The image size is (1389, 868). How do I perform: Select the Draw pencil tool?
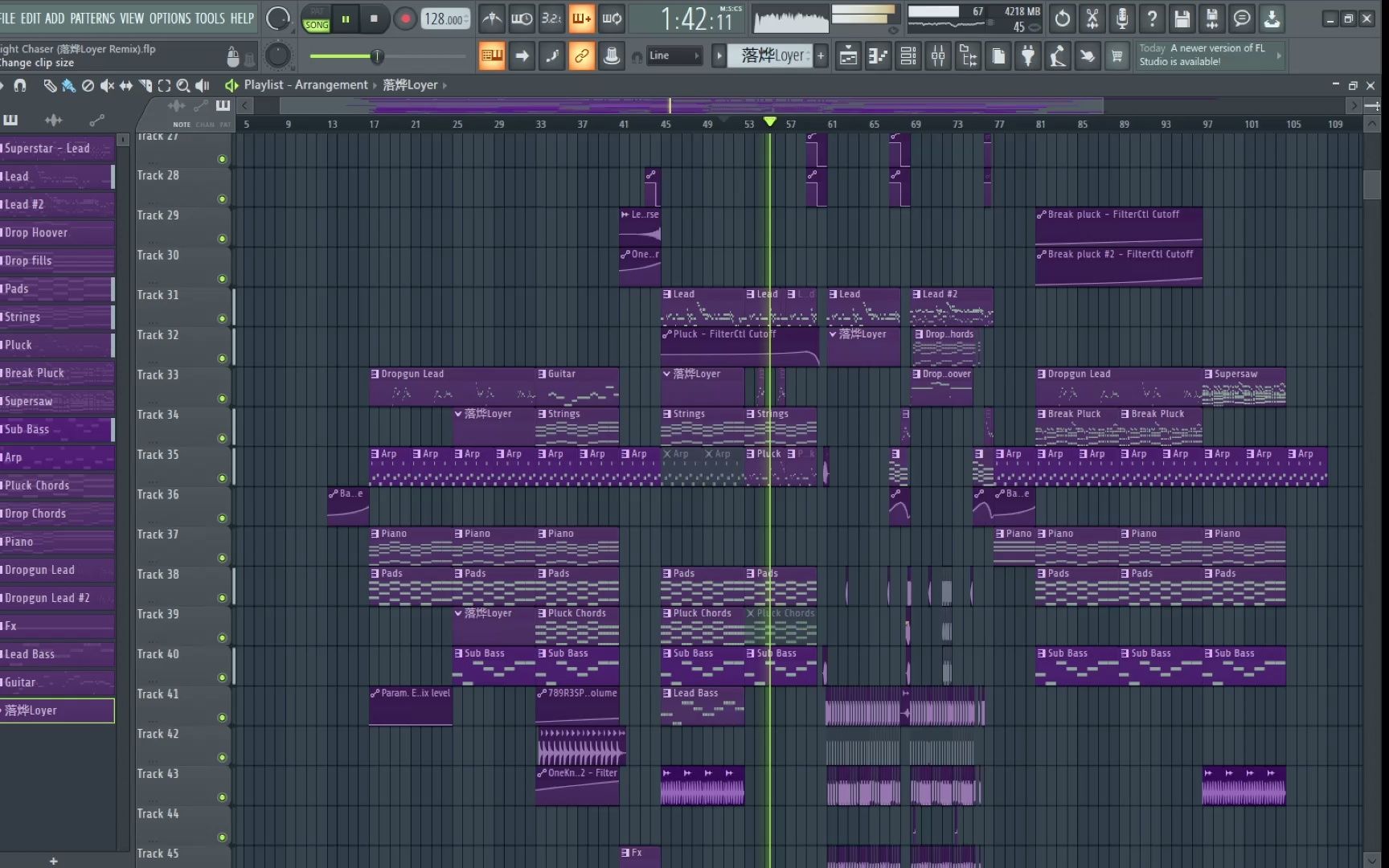tap(50, 85)
